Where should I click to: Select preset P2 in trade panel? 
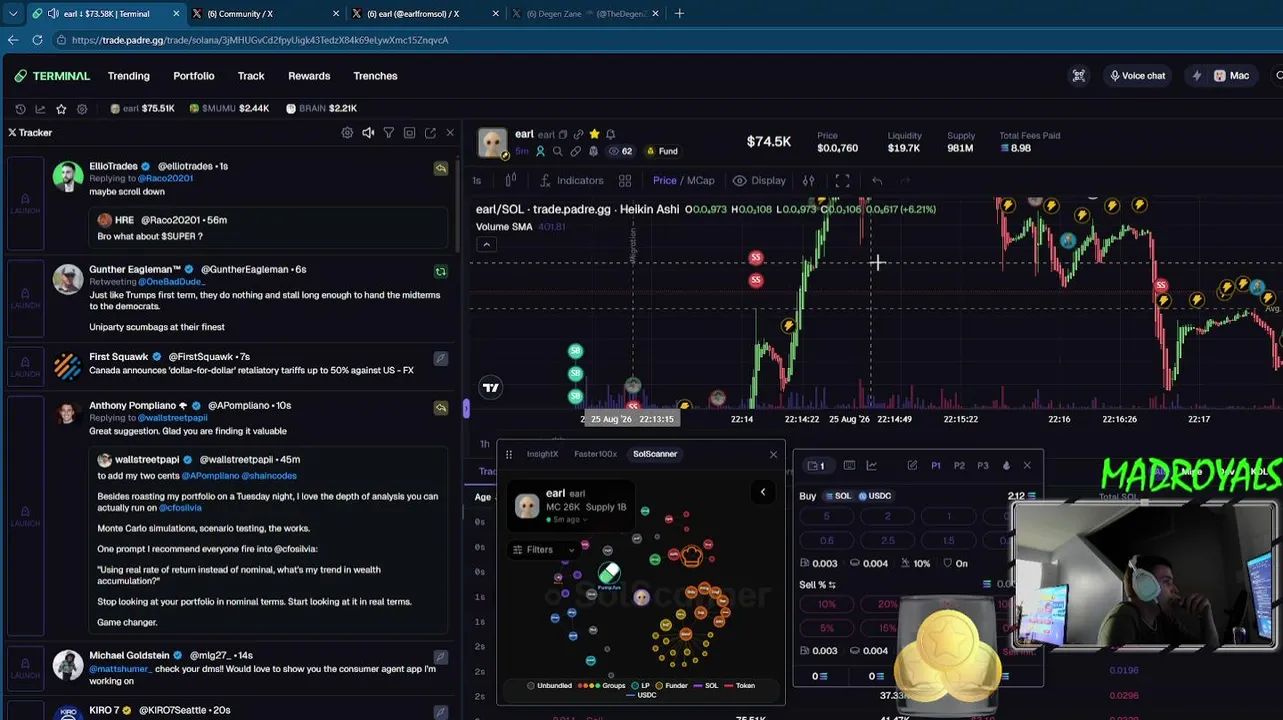[959, 466]
